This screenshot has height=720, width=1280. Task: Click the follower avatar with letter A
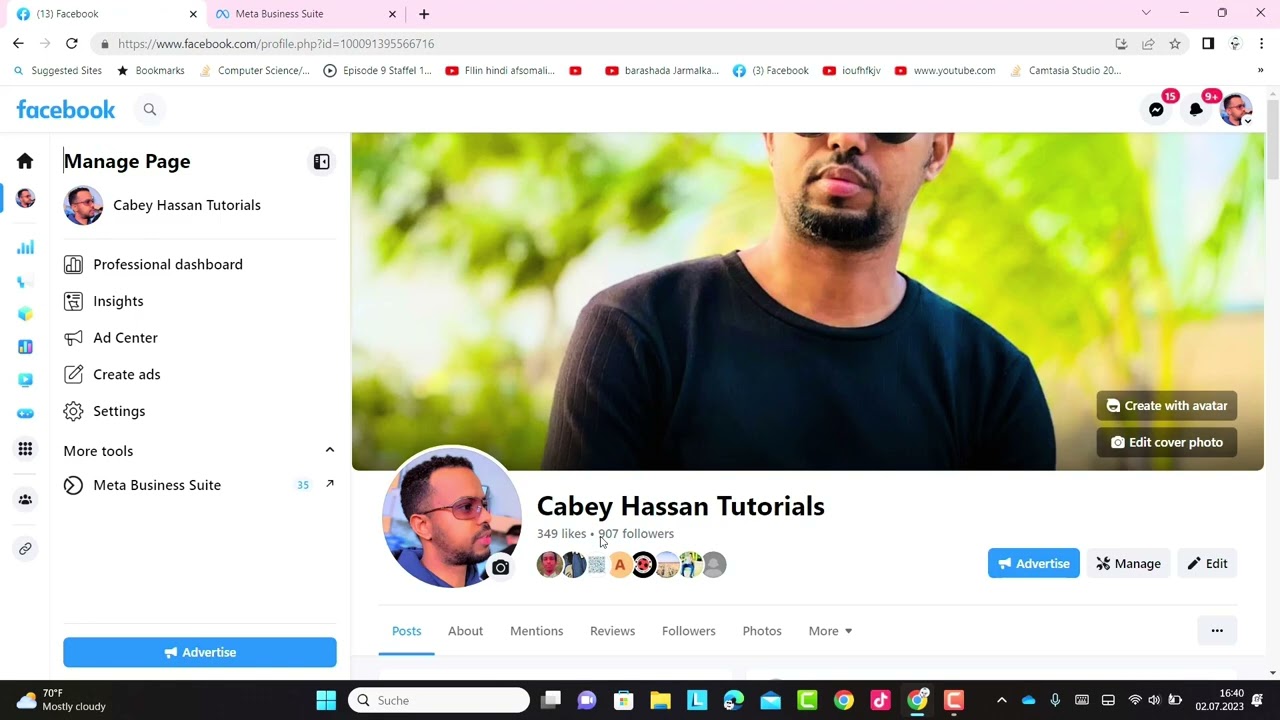click(x=620, y=565)
